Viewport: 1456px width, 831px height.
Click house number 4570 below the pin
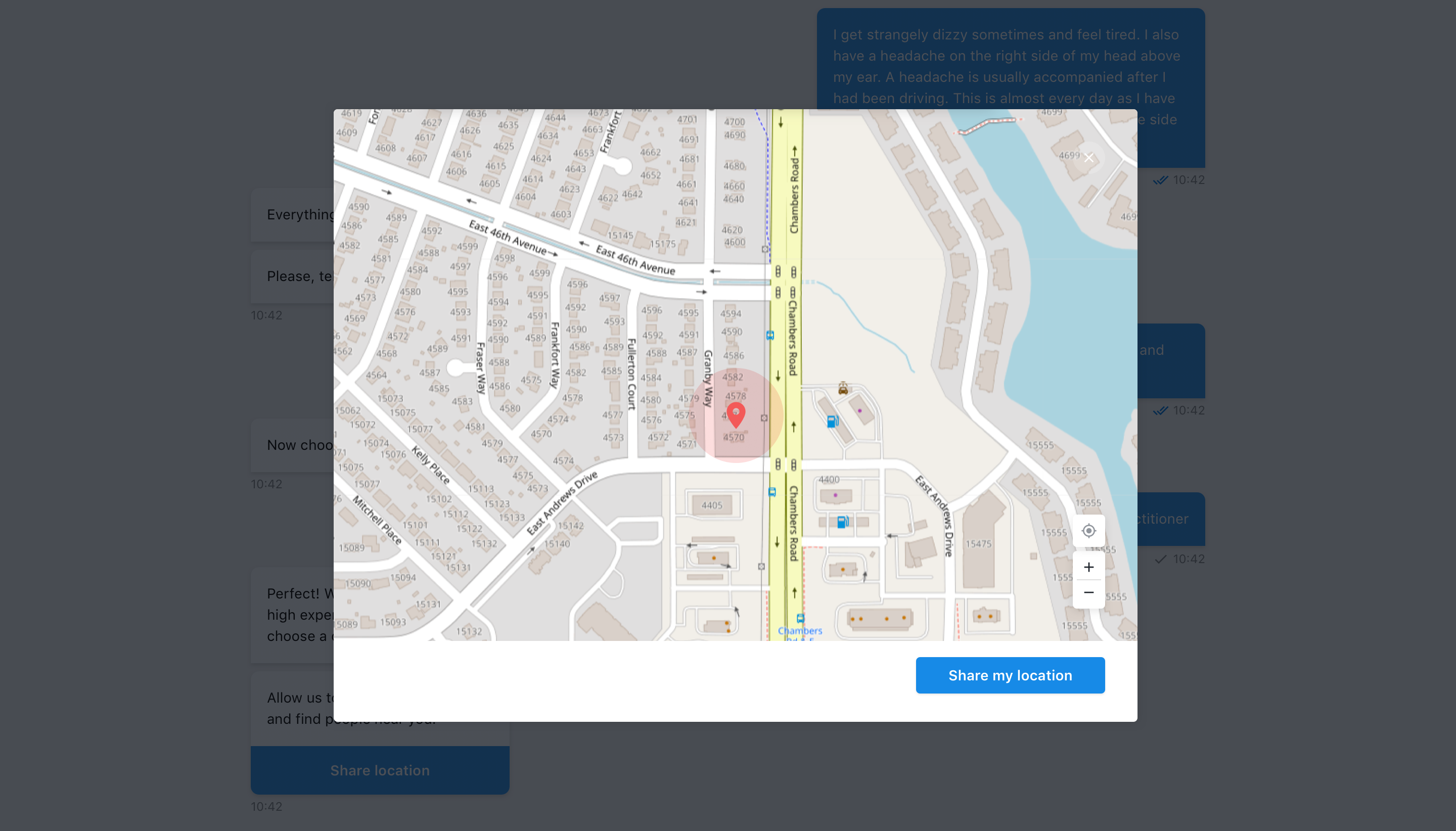click(x=734, y=437)
